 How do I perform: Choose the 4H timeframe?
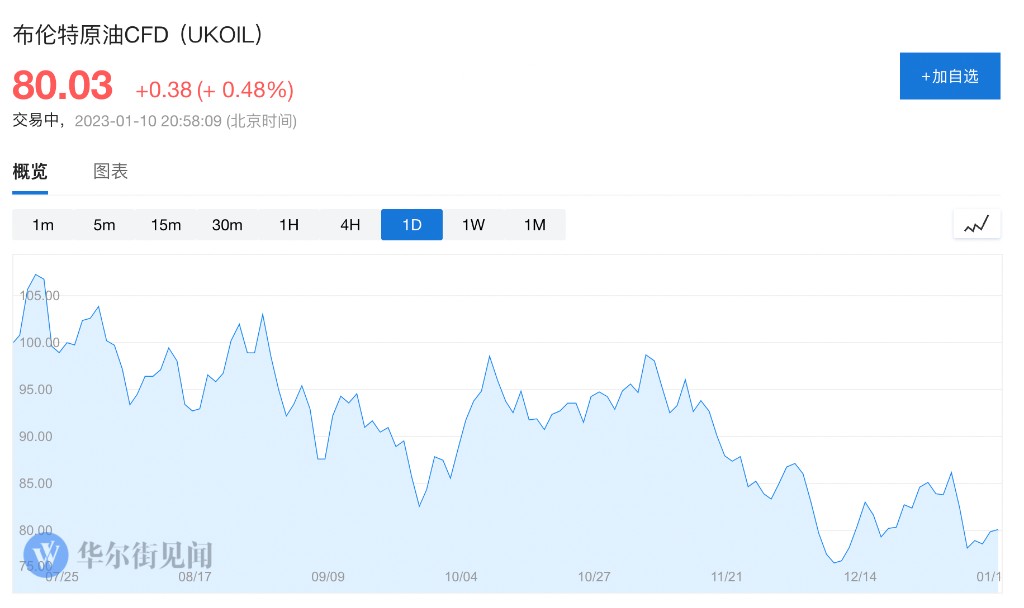coord(350,225)
